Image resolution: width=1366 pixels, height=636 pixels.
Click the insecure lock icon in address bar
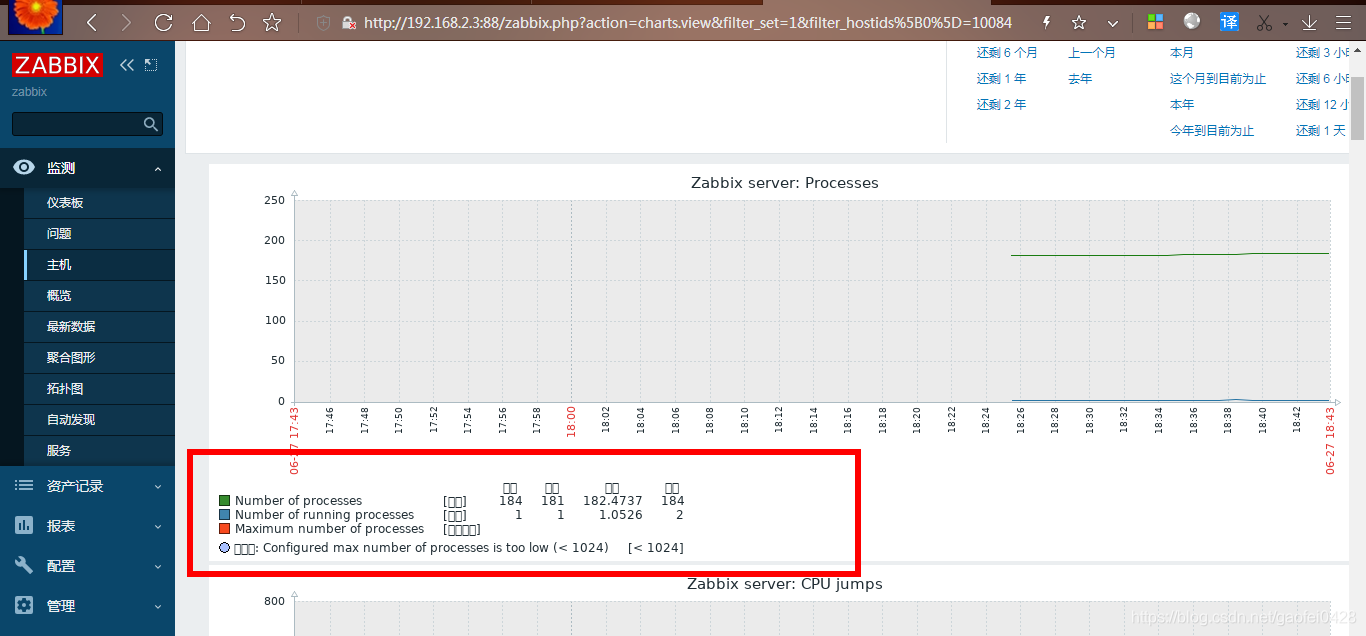click(348, 22)
